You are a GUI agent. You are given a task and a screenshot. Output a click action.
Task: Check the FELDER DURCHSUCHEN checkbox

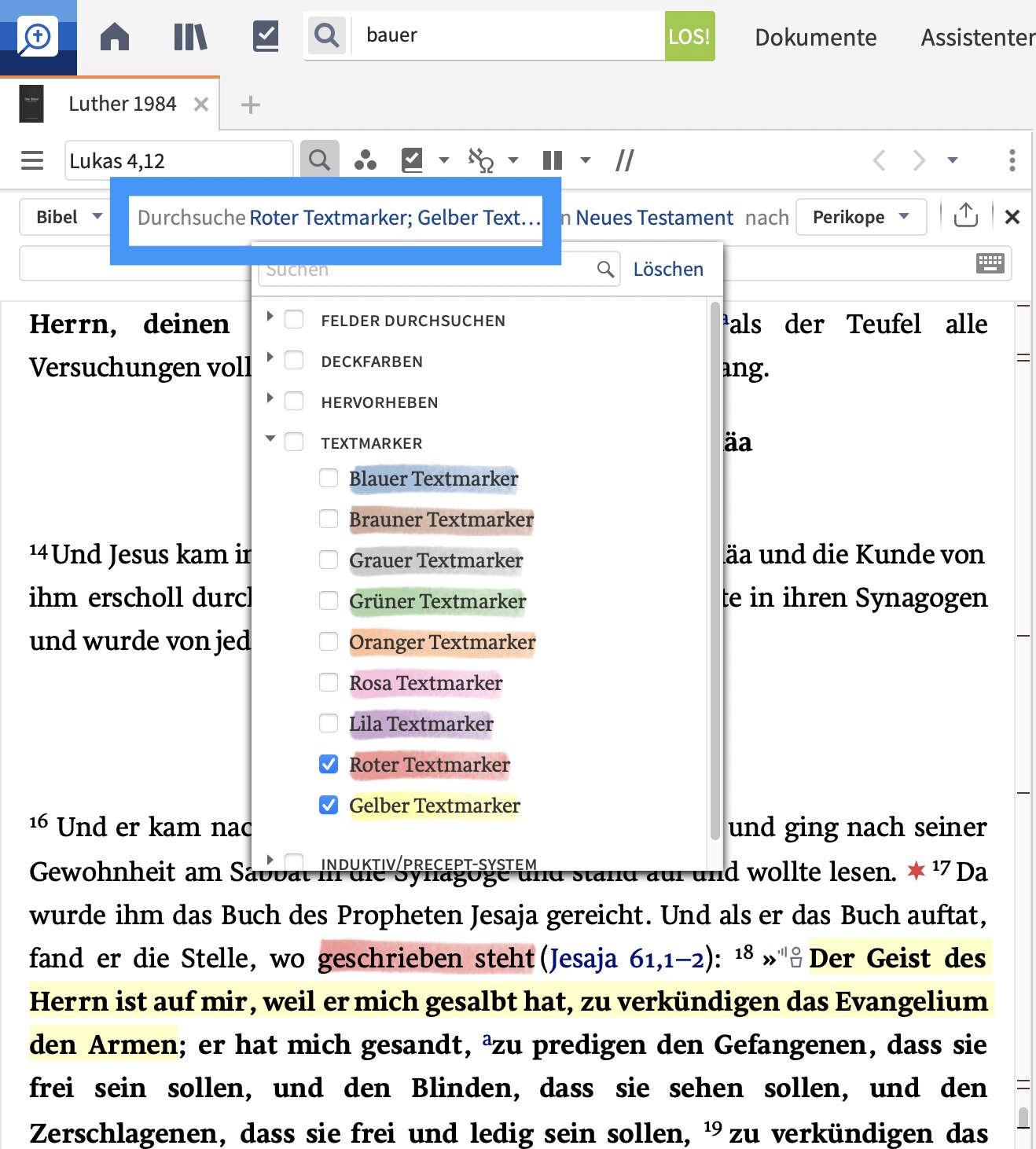(294, 319)
